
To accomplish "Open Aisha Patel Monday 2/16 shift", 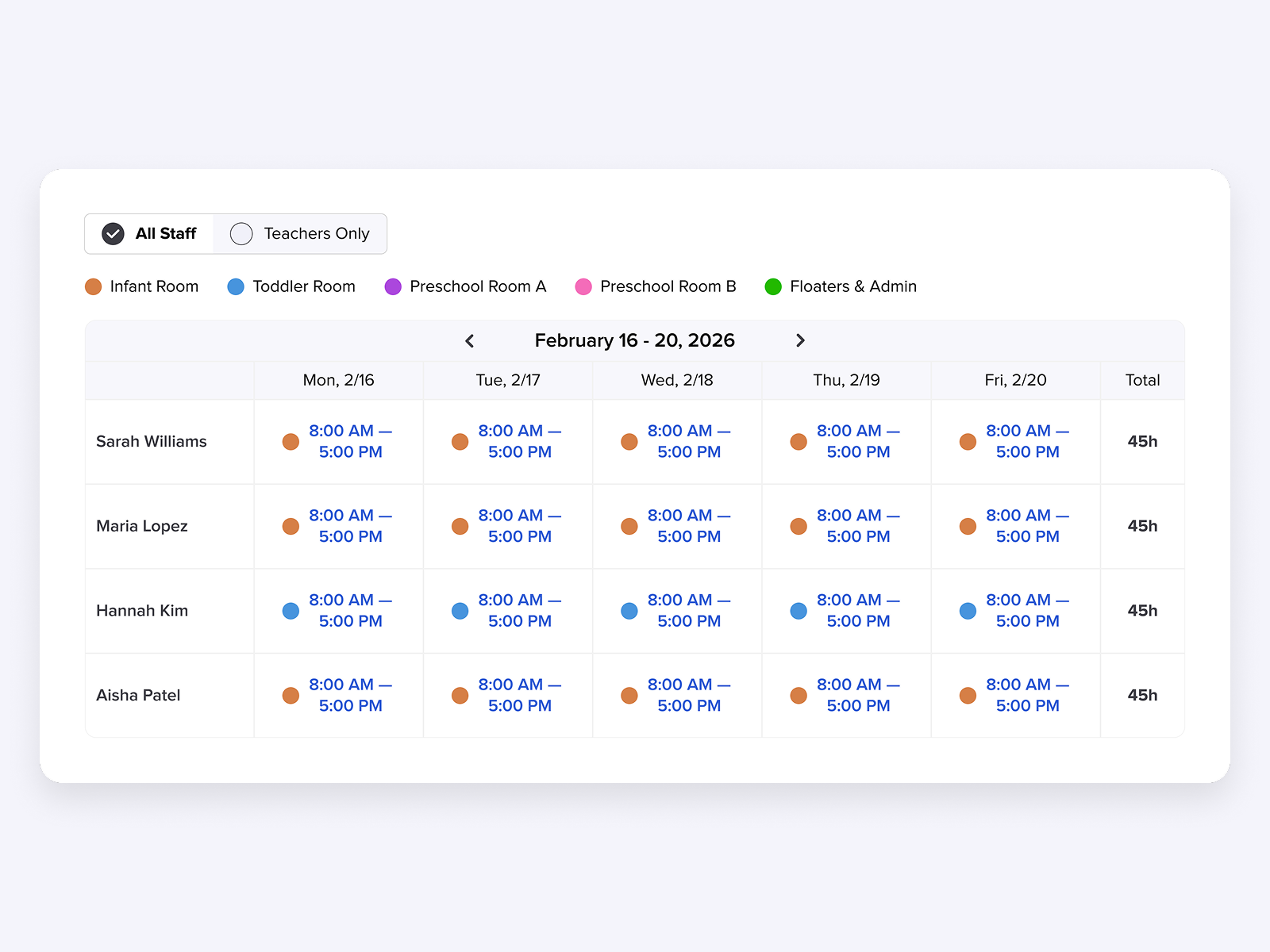I will 339,695.
